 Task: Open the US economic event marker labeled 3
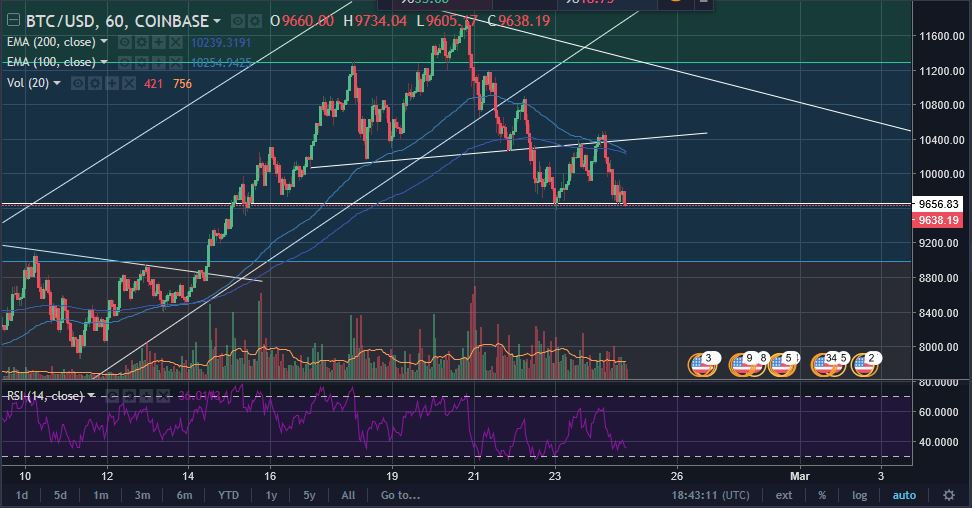[702, 364]
